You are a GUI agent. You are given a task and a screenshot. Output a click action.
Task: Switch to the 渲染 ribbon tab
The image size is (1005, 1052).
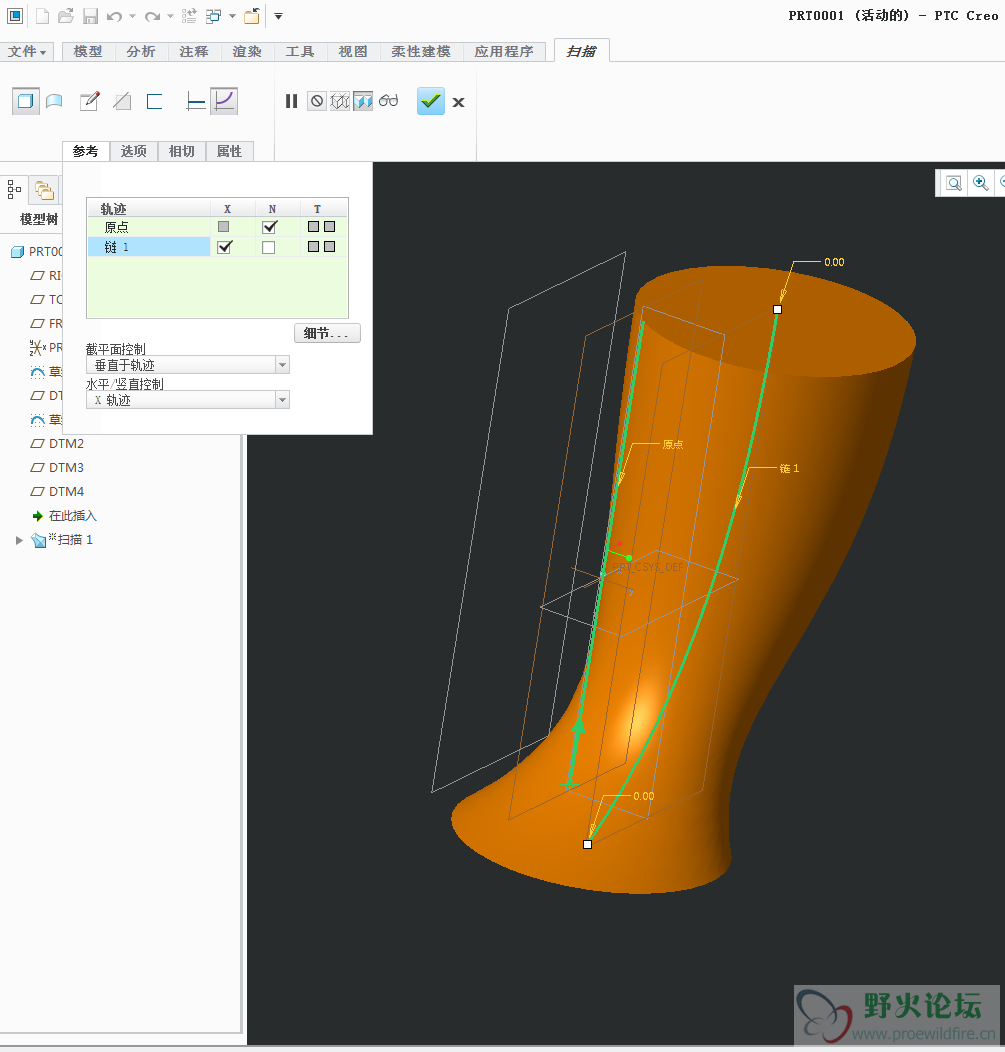click(x=247, y=52)
